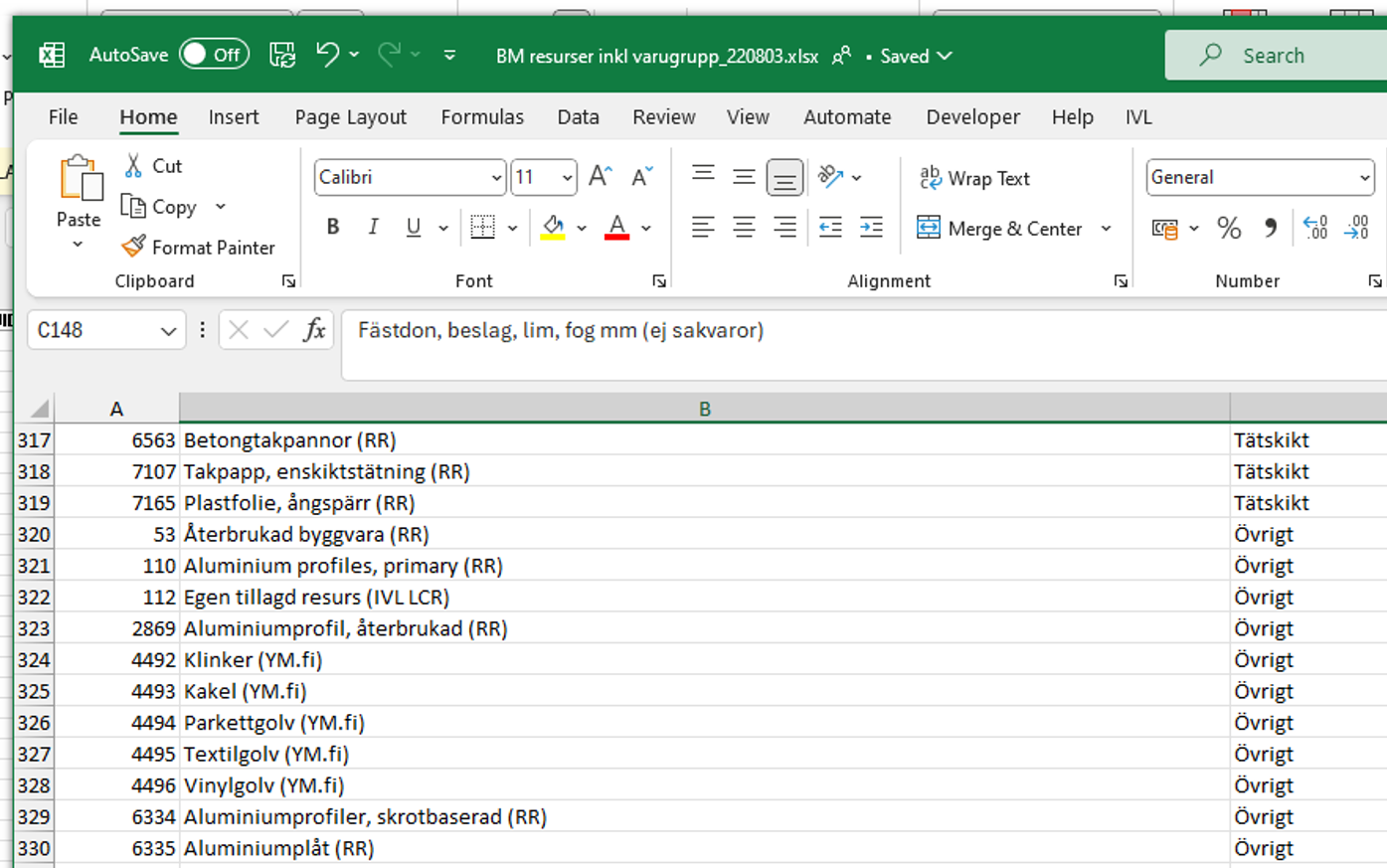Toggle Bold formatting
The width and height of the screenshot is (1387, 868).
point(333,228)
